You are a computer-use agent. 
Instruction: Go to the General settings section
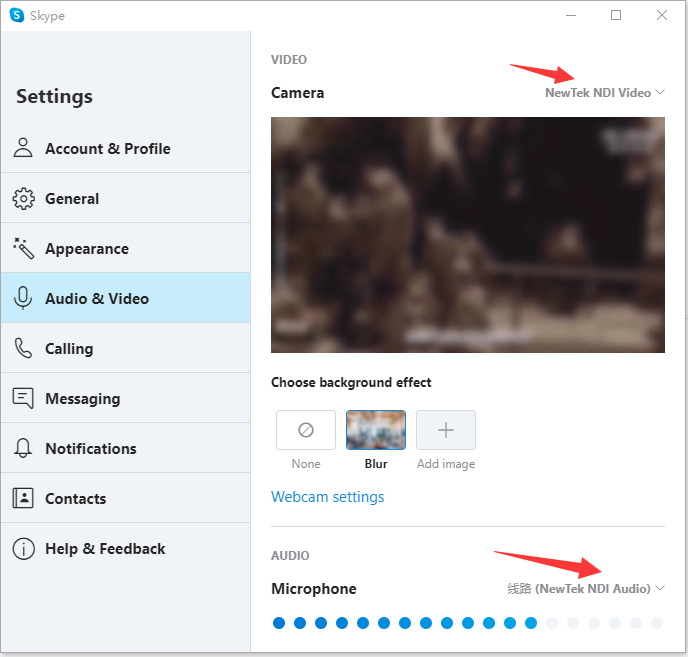pyautogui.click(x=125, y=198)
